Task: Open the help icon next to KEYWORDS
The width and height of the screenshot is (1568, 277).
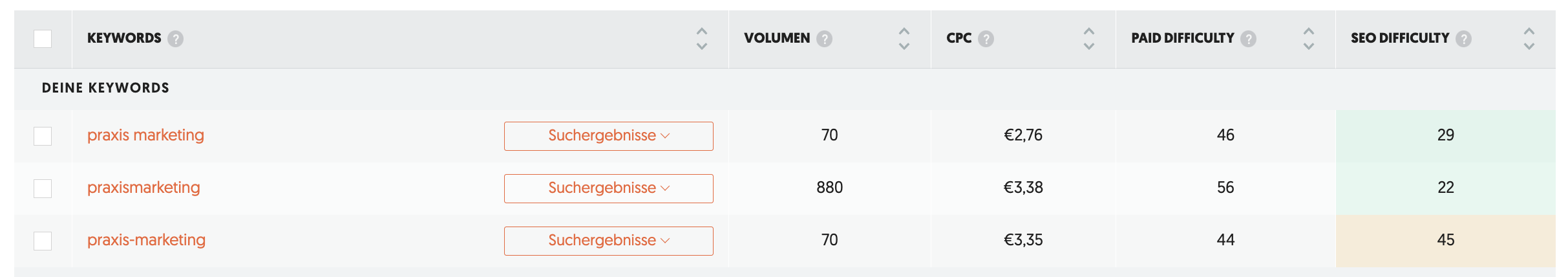Action: 175,39
